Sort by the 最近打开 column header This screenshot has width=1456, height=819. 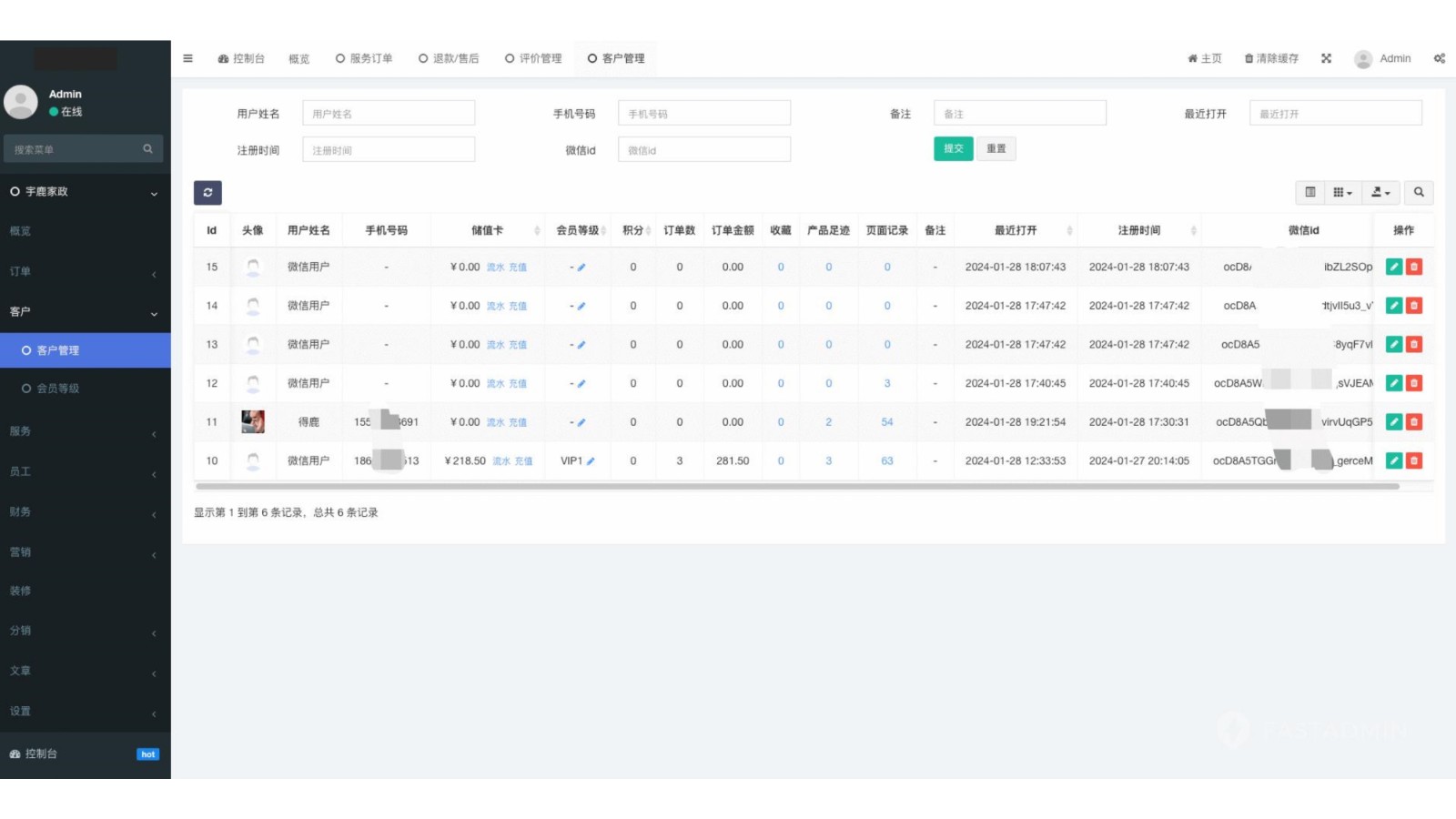[x=1016, y=230]
